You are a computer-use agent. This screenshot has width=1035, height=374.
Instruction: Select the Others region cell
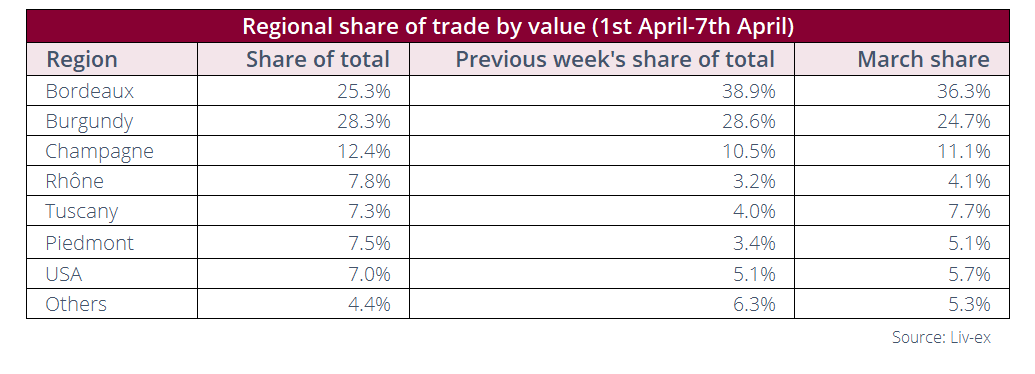pos(76,303)
